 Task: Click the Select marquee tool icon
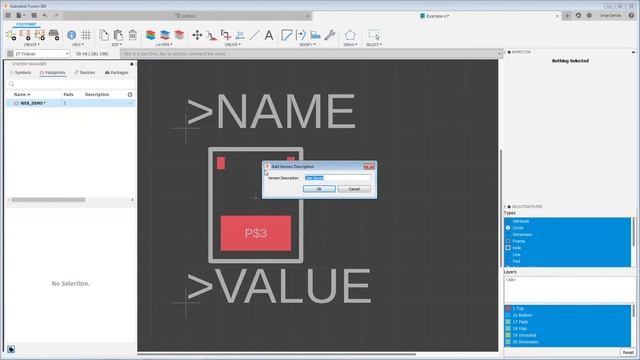(373, 35)
